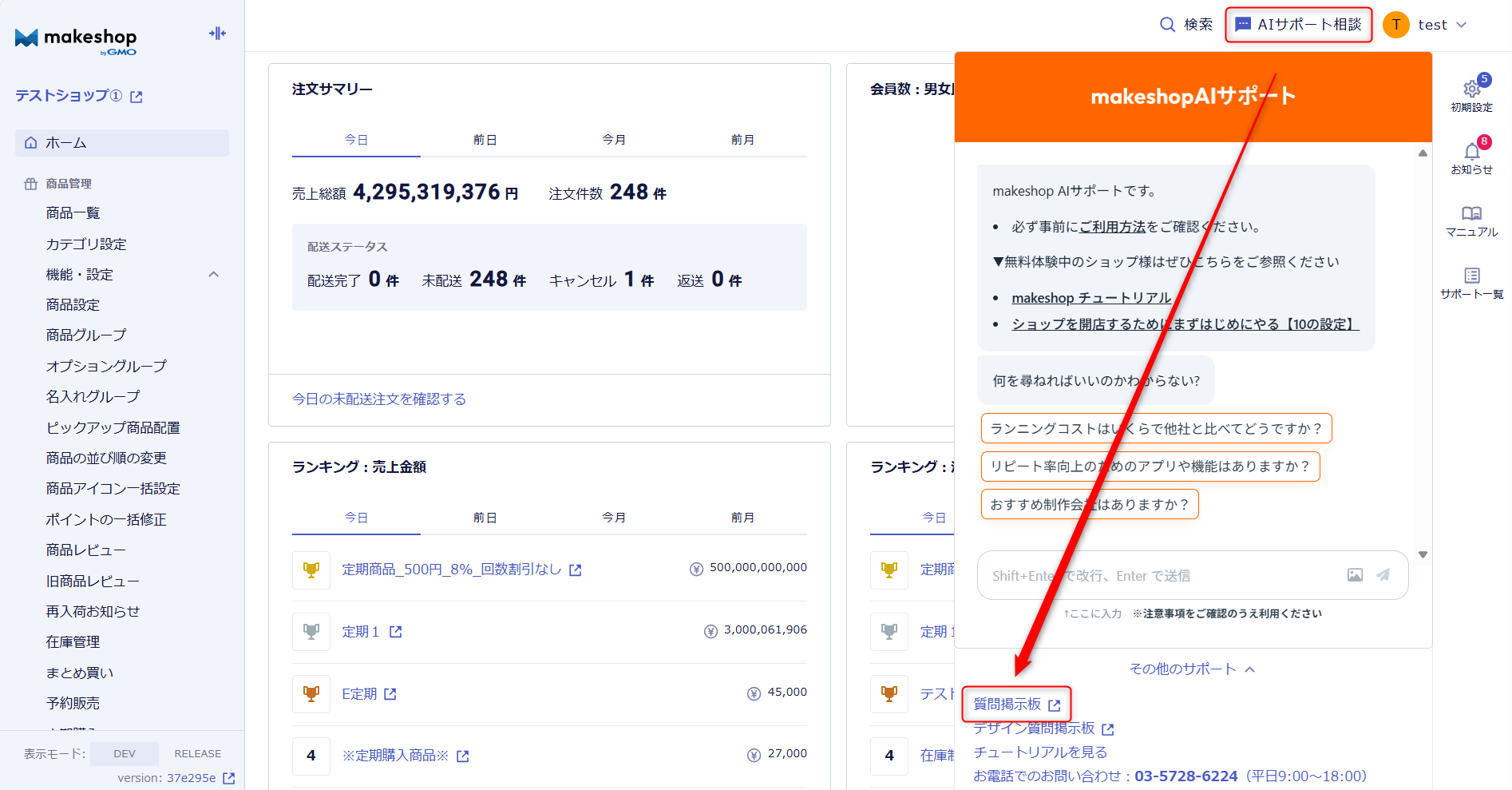Viewport: 1512px width, 790px height.
Task: Collapse the その他のサポート section
Action: (x=1192, y=669)
